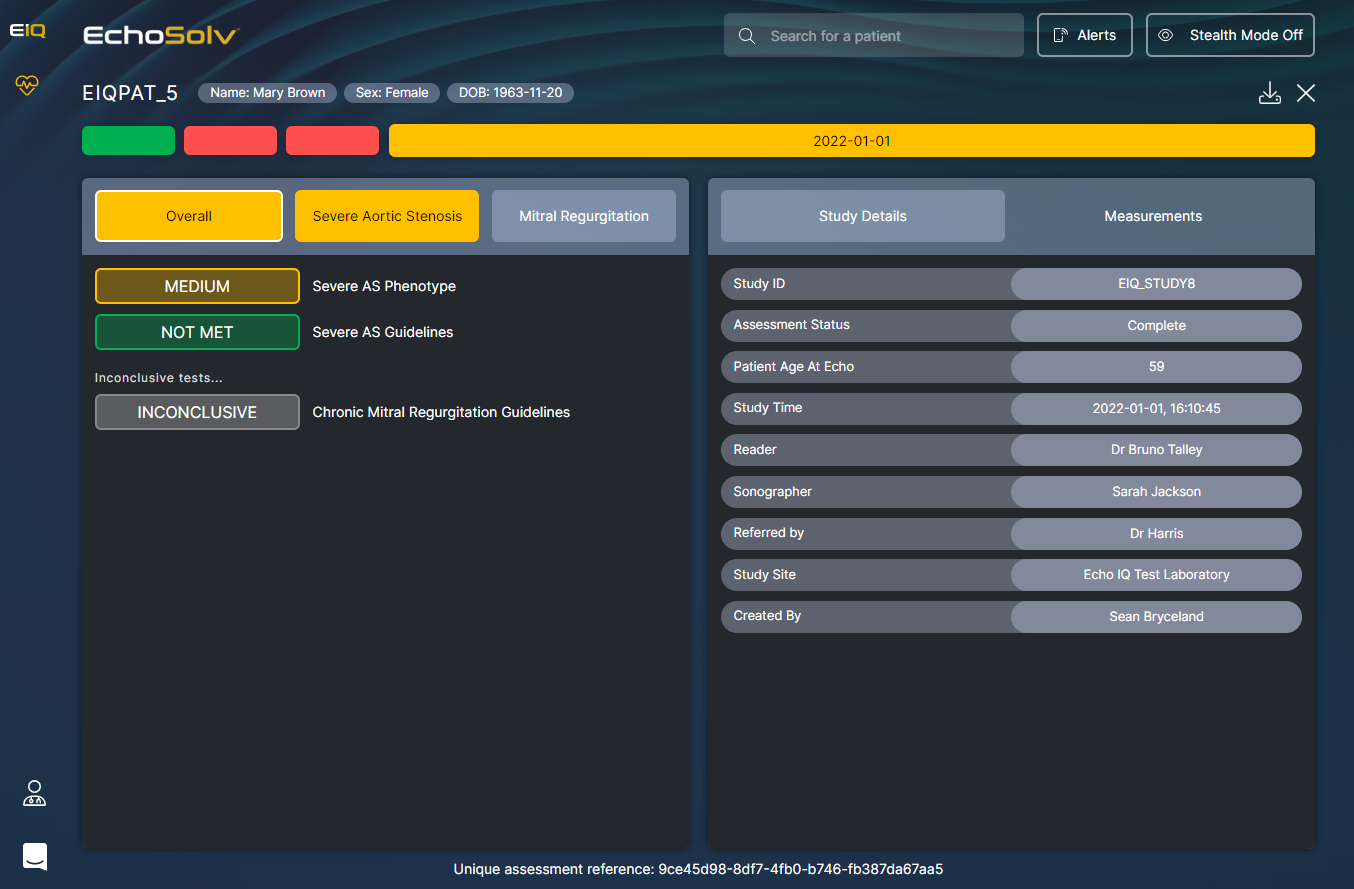1354x889 pixels.
Task: Open the Alerts panel
Action: click(x=1084, y=35)
